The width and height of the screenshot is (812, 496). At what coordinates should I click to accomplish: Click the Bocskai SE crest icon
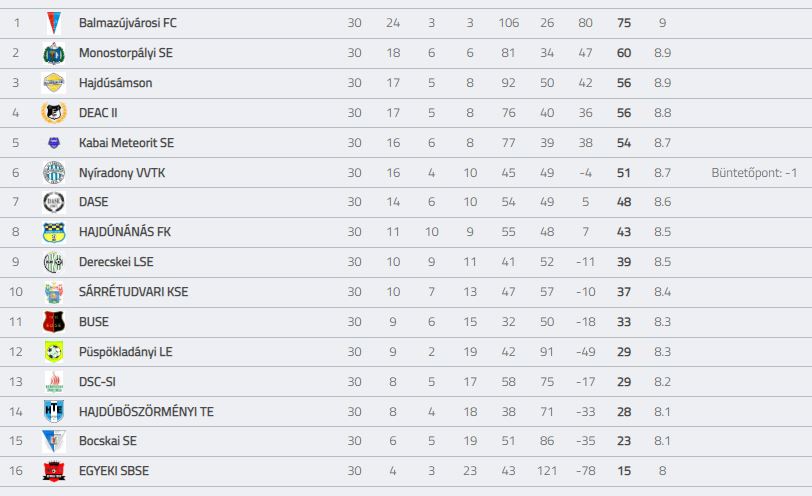pyautogui.click(x=54, y=442)
